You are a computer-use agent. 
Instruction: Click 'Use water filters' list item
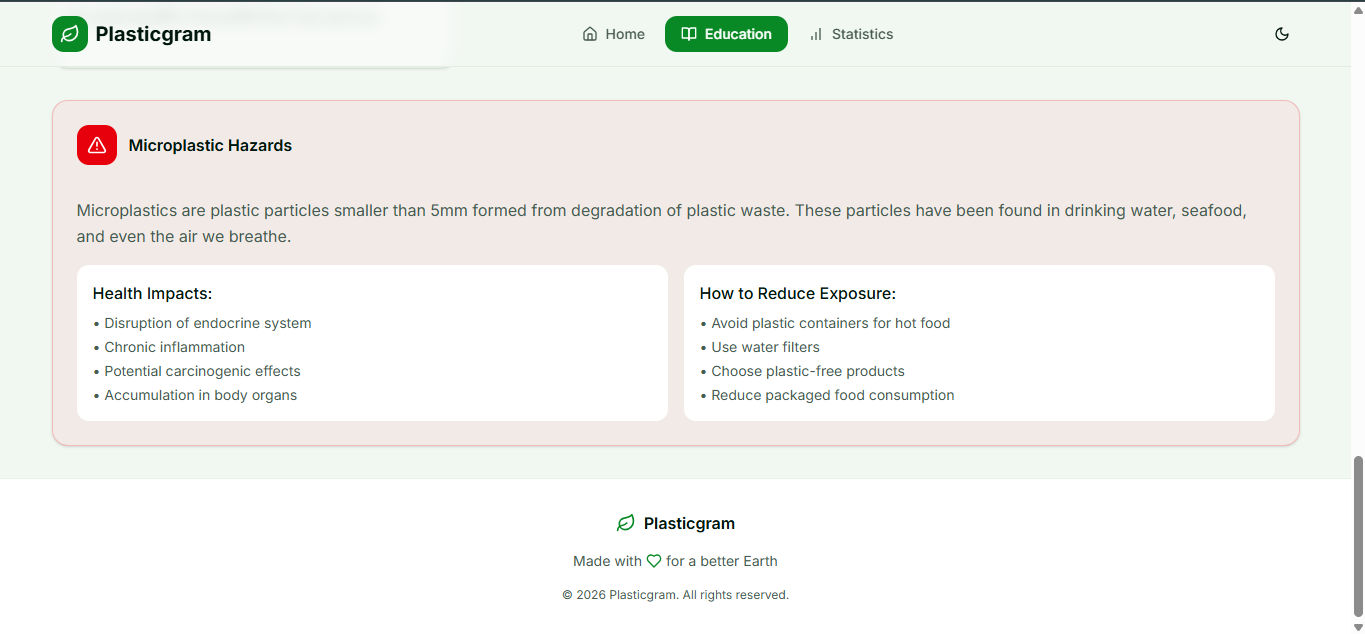(x=760, y=347)
